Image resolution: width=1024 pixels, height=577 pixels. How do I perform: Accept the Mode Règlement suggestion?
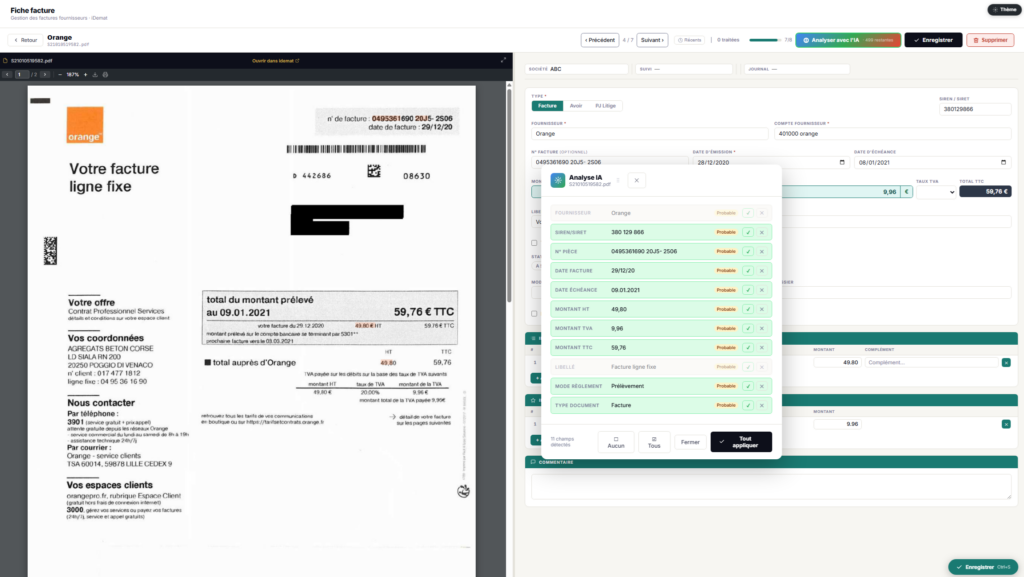[x=748, y=386]
